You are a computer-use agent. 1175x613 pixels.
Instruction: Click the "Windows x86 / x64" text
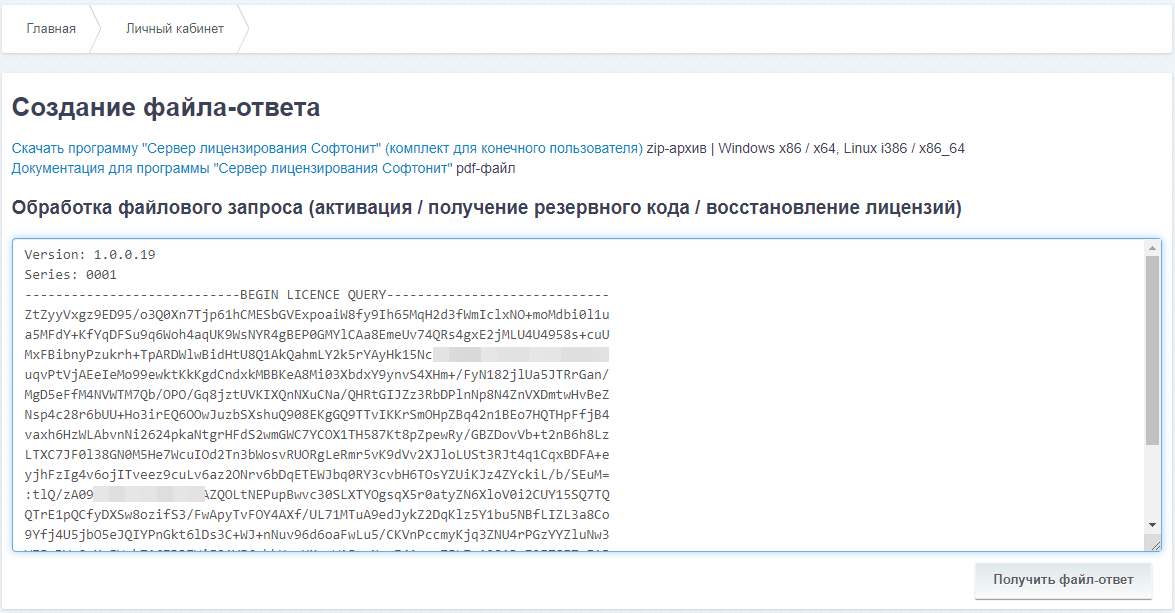[779, 147]
